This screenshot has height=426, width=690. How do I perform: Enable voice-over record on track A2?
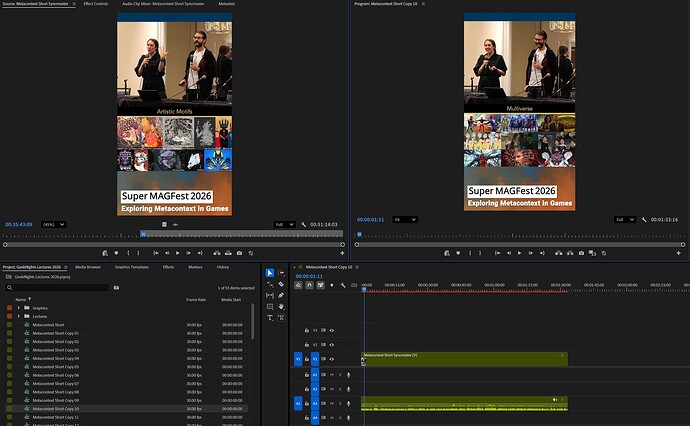348,389
